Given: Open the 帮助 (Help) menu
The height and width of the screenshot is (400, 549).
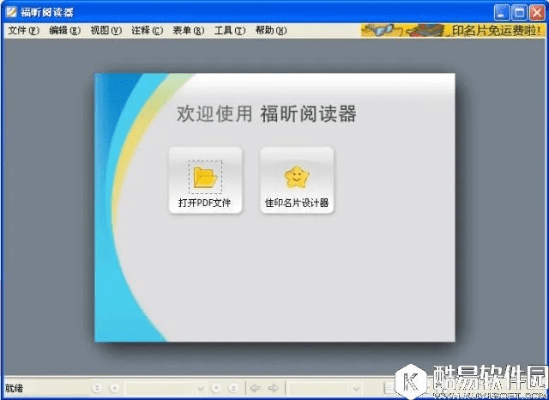Looking at the screenshot, I should (x=271, y=30).
